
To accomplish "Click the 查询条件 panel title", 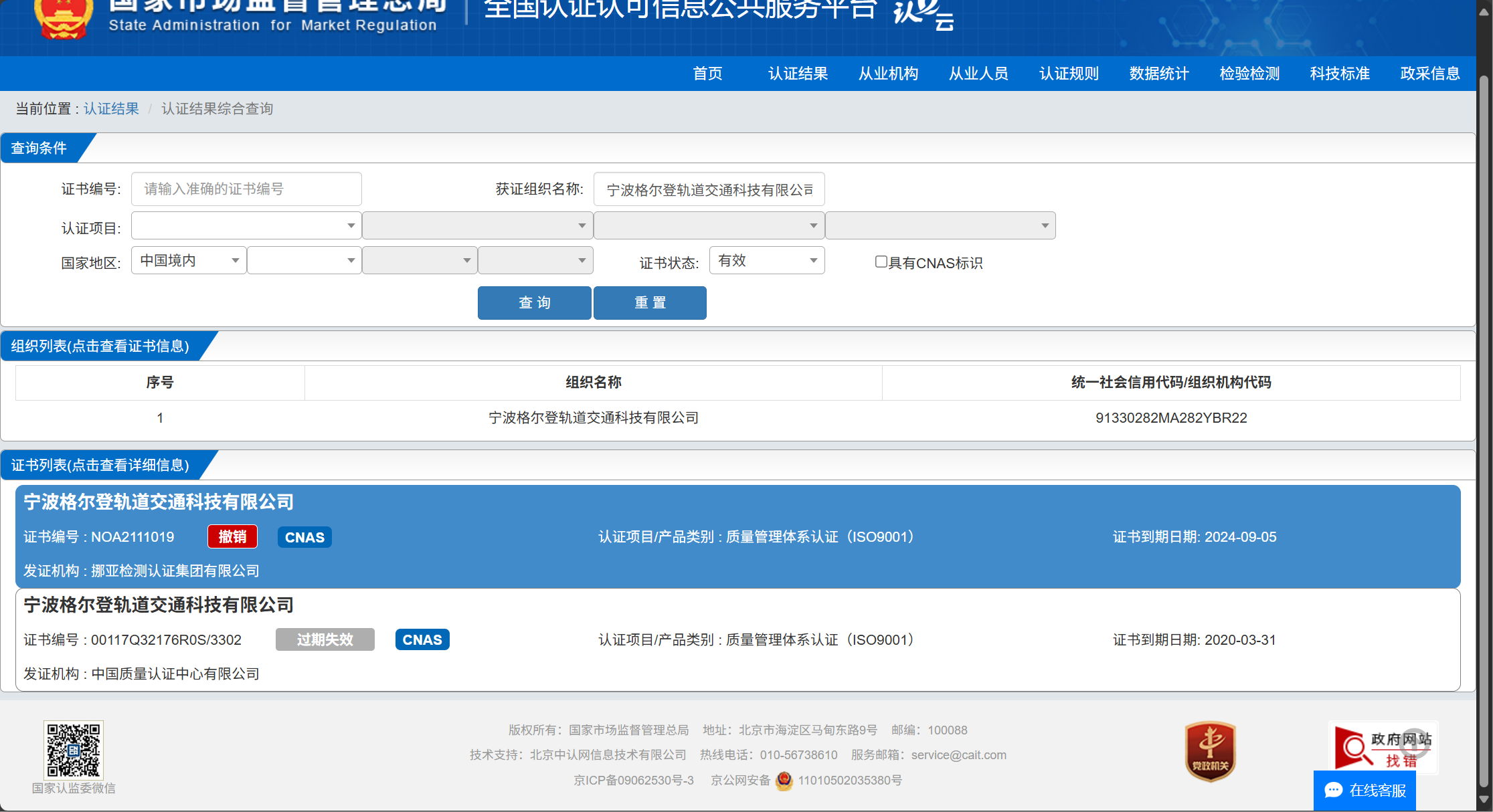I will tap(39, 148).
